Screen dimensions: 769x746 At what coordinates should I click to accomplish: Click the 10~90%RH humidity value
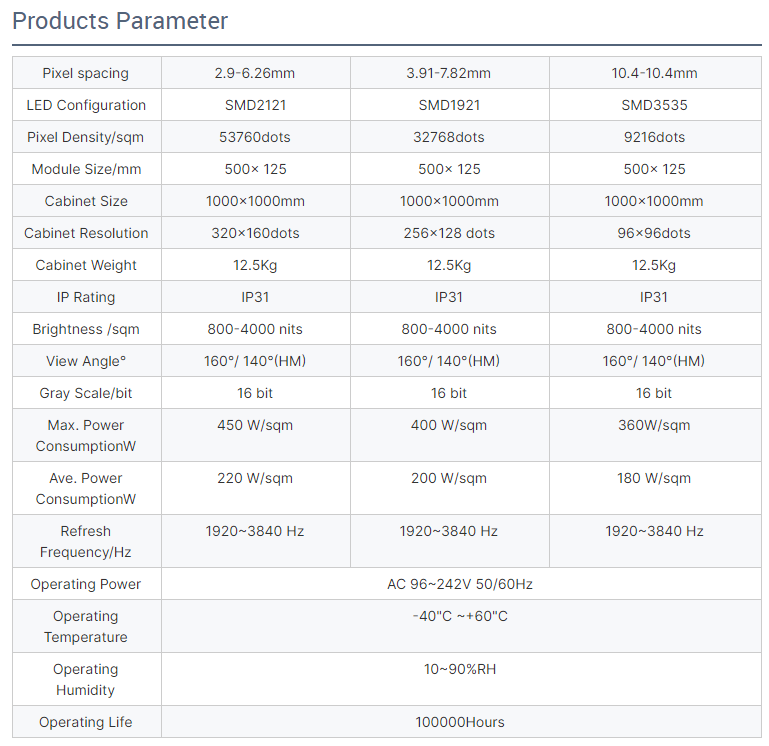click(x=460, y=669)
